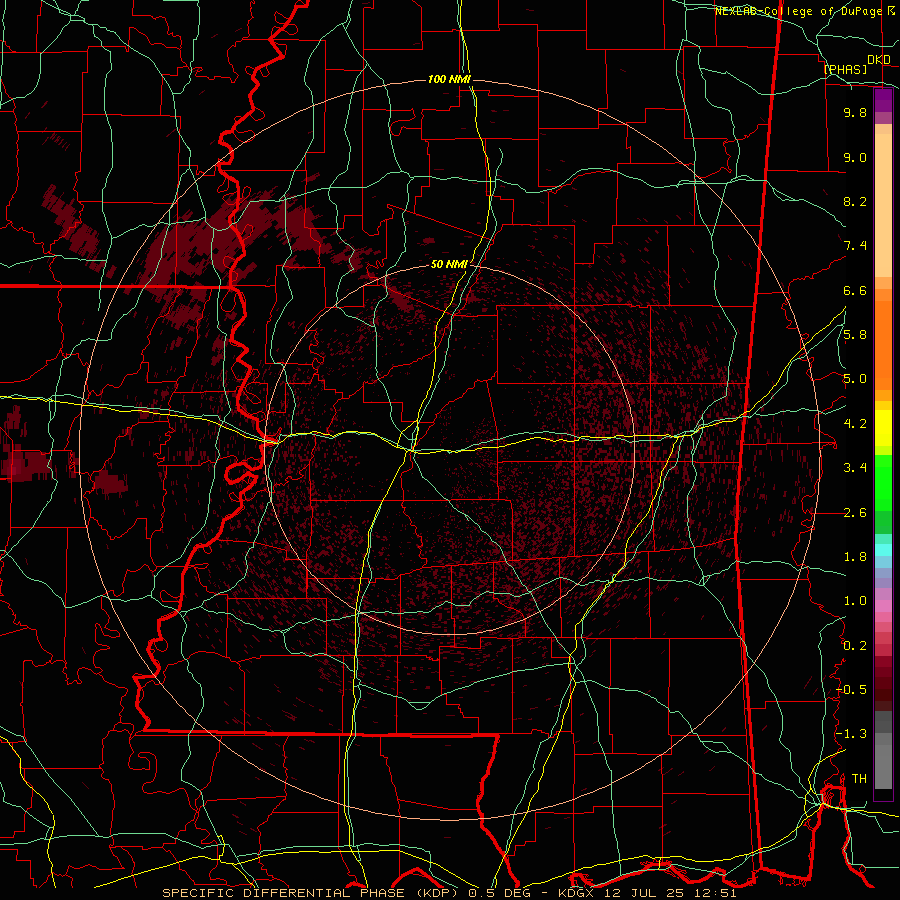Screen dimensions: 900x900
Task: Click the 3.4 scale value
Action: [x=855, y=468]
